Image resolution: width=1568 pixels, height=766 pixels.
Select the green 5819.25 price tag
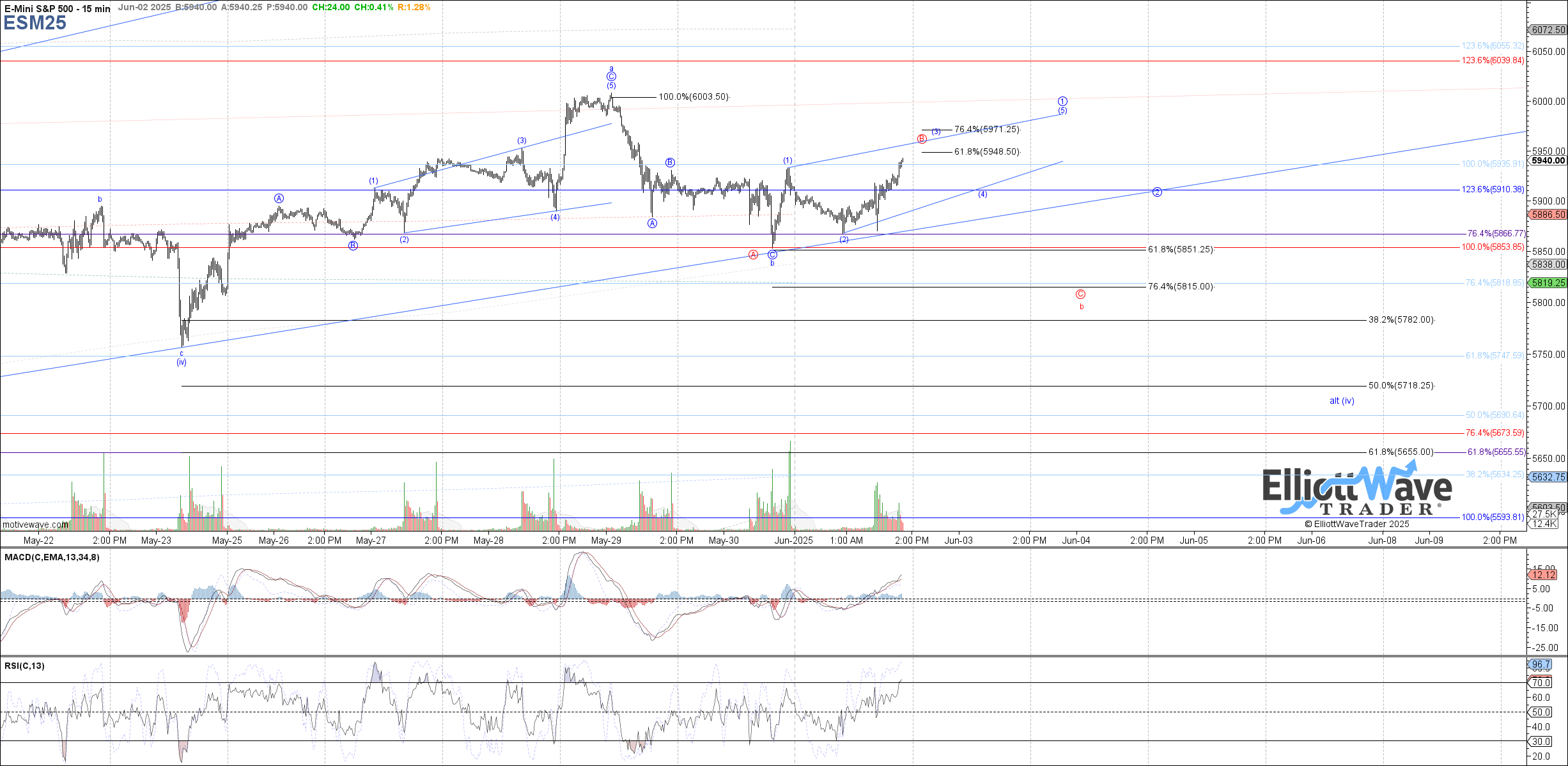click(1548, 283)
